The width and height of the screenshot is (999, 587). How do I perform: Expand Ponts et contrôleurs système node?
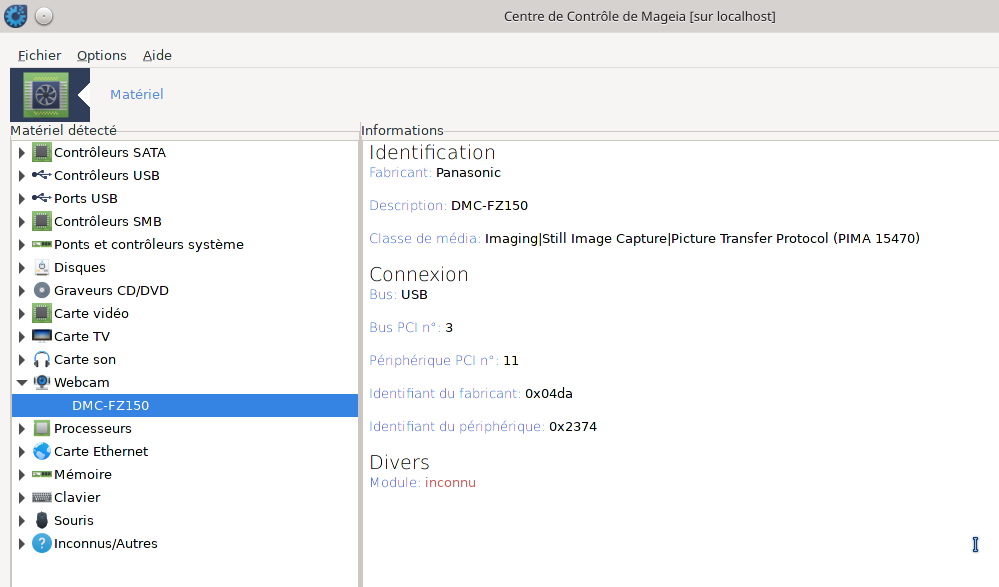point(22,244)
